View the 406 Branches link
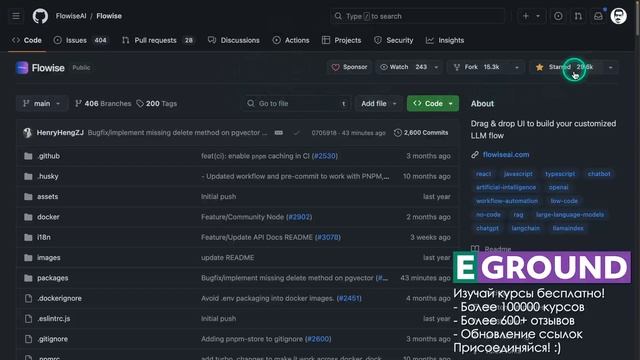640x360 pixels. pos(103,104)
